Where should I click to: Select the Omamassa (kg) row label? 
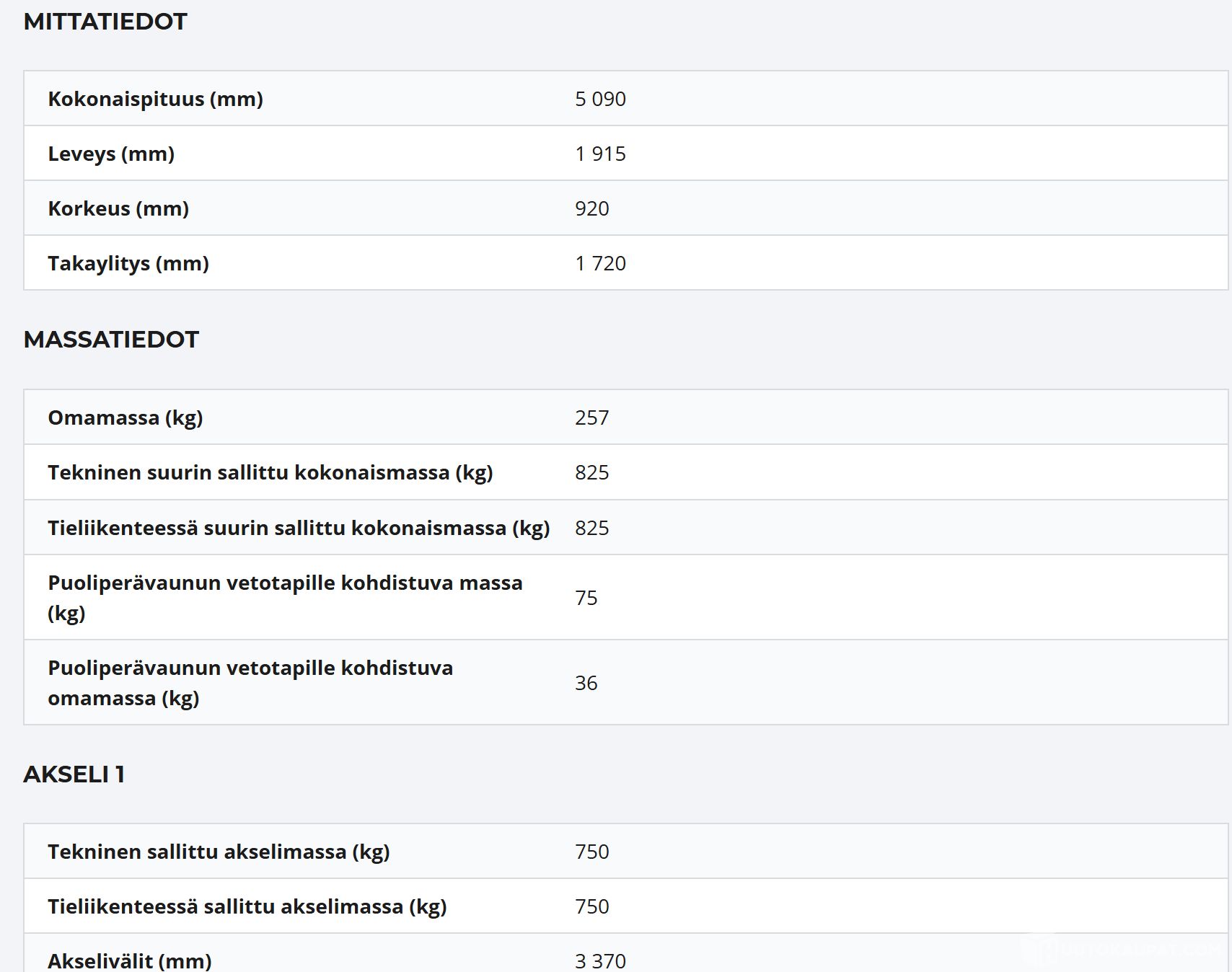[x=126, y=417]
